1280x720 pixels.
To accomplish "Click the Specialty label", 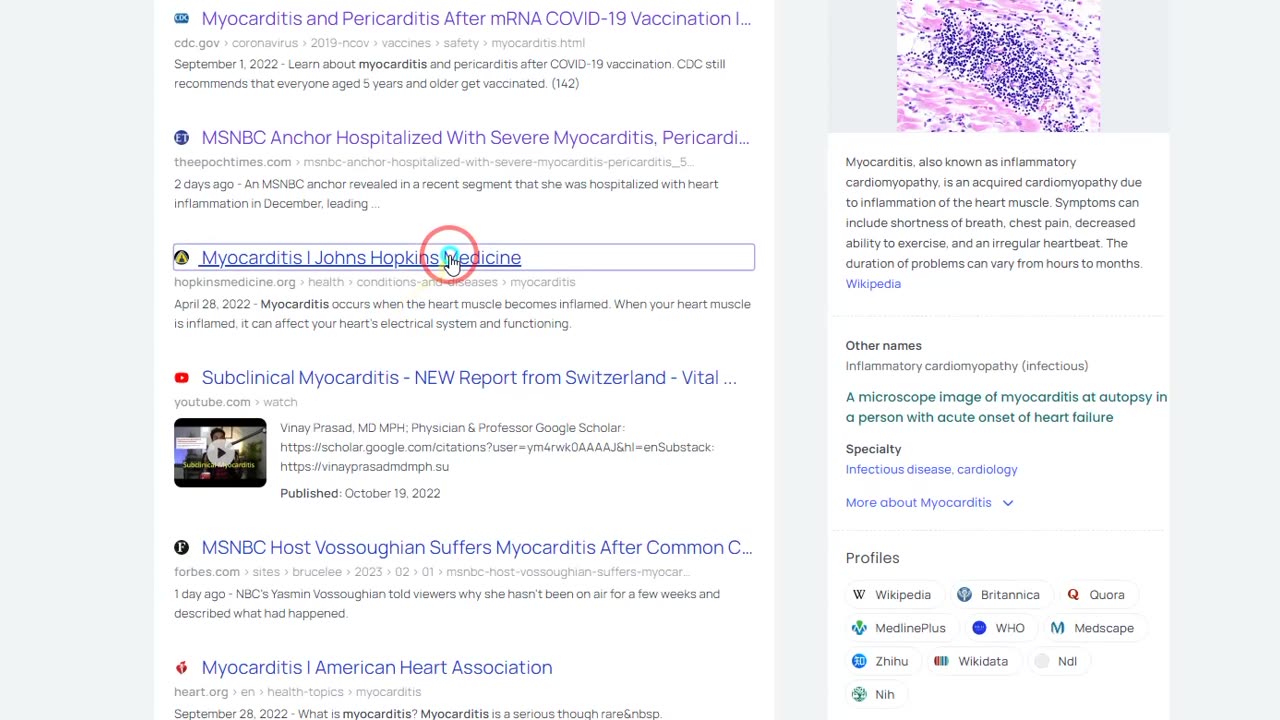I will tap(873, 449).
